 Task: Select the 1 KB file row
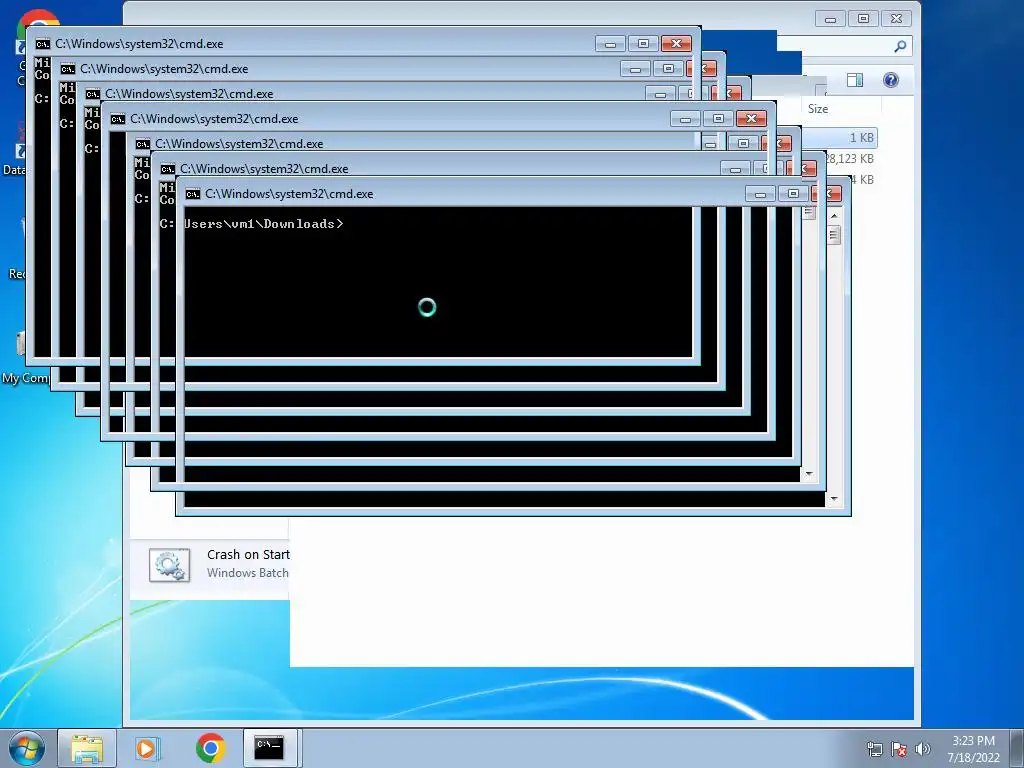pyautogui.click(x=840, y=138)
